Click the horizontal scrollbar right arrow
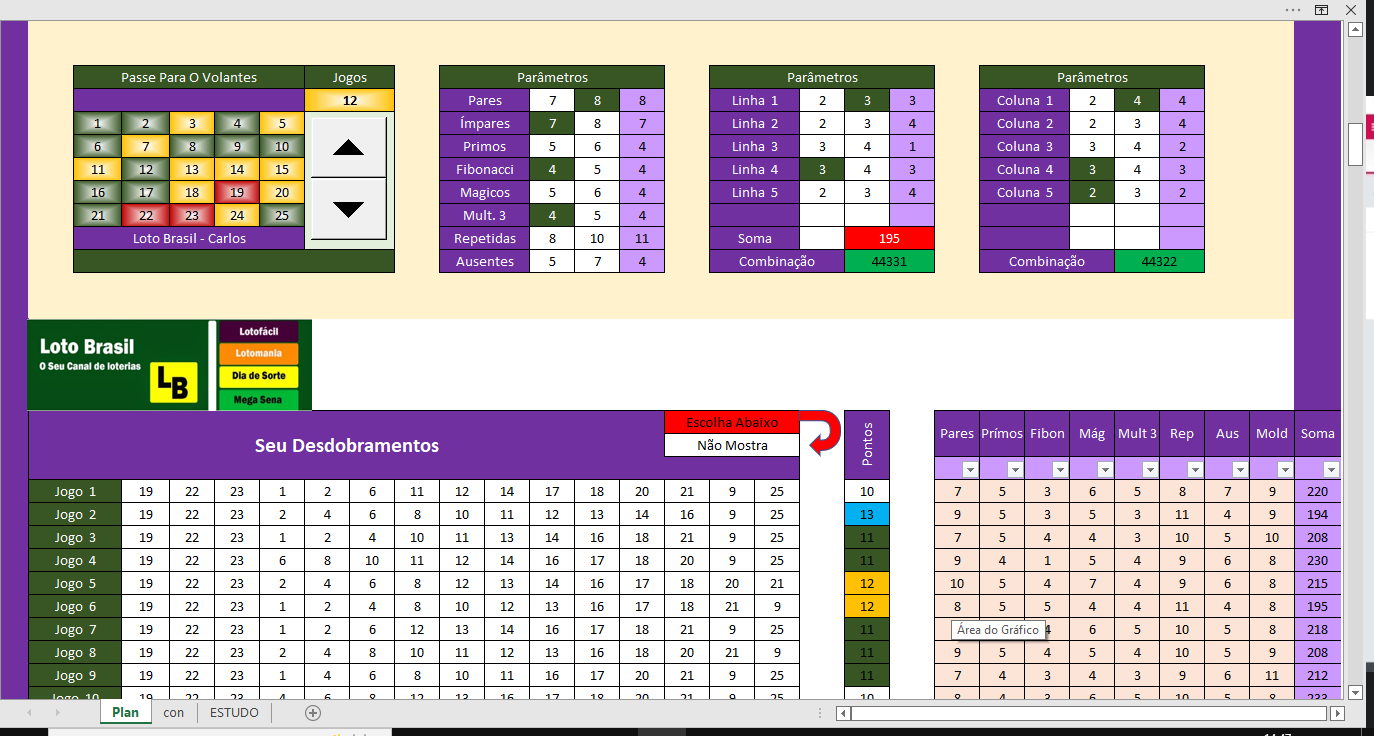 [x=1336, y=713]
